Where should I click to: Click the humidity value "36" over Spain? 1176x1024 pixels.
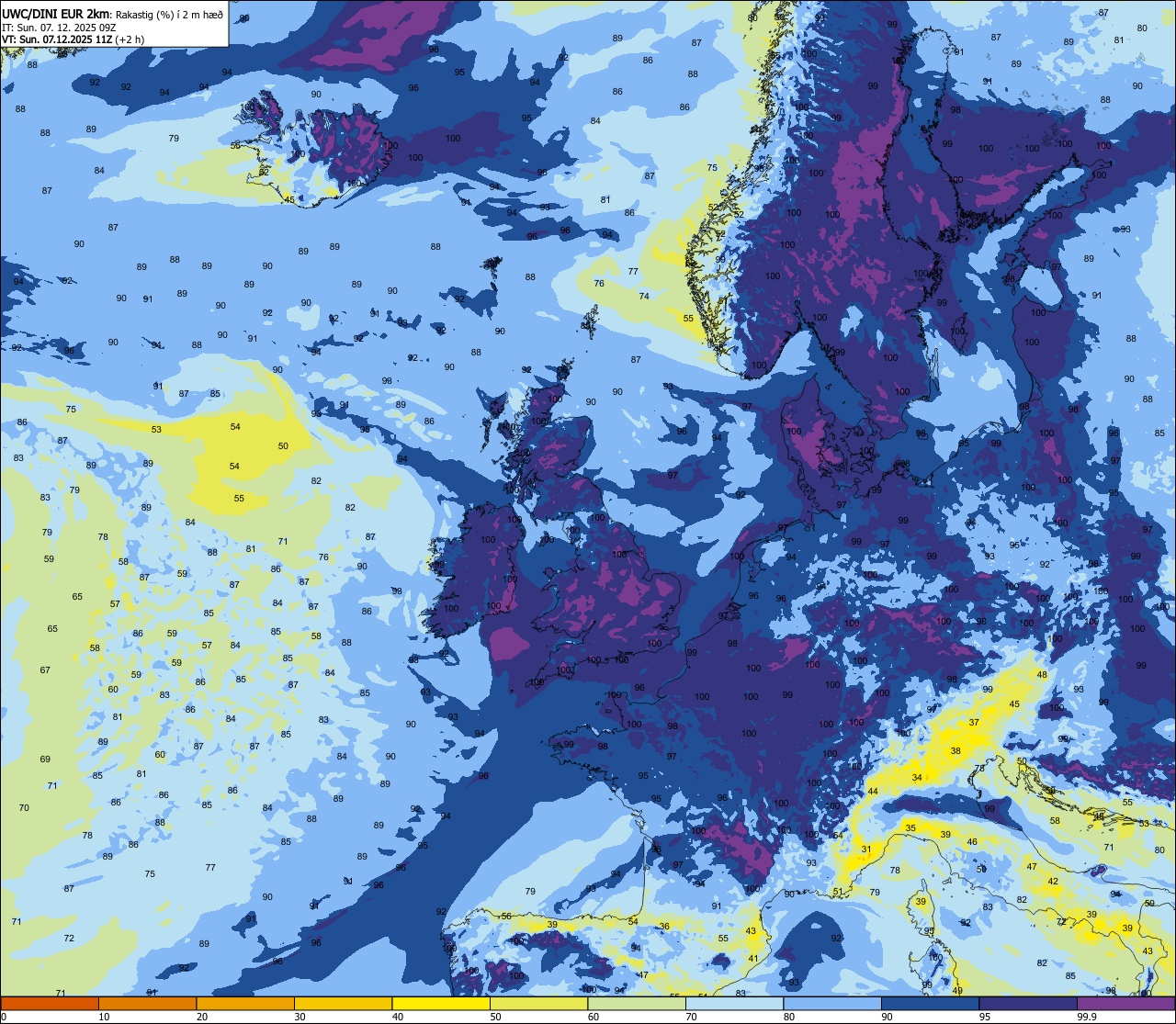664,926
